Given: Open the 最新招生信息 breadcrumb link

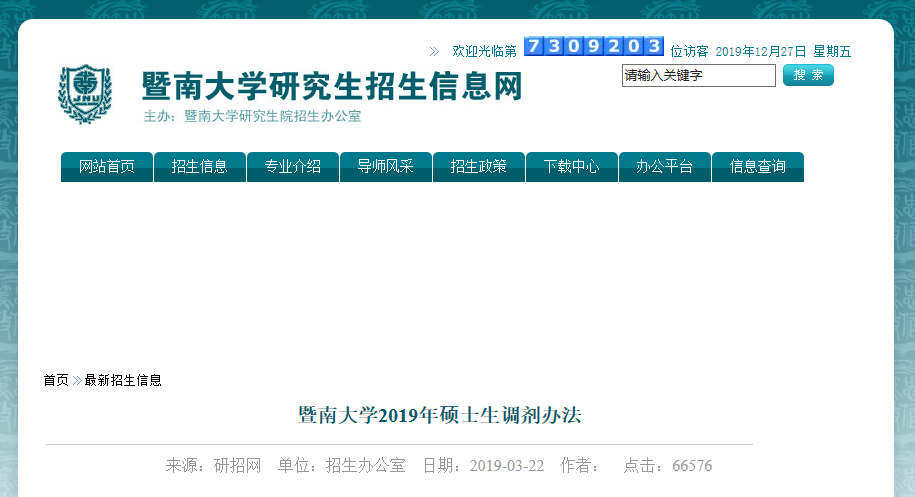Looking at the screenshot, I should tap(123, 380).
